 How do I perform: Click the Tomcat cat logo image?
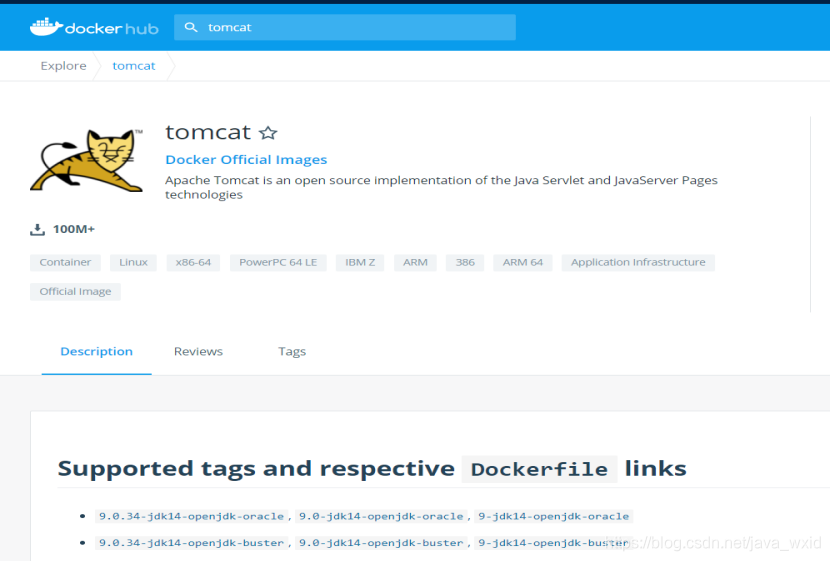(87, 159)
